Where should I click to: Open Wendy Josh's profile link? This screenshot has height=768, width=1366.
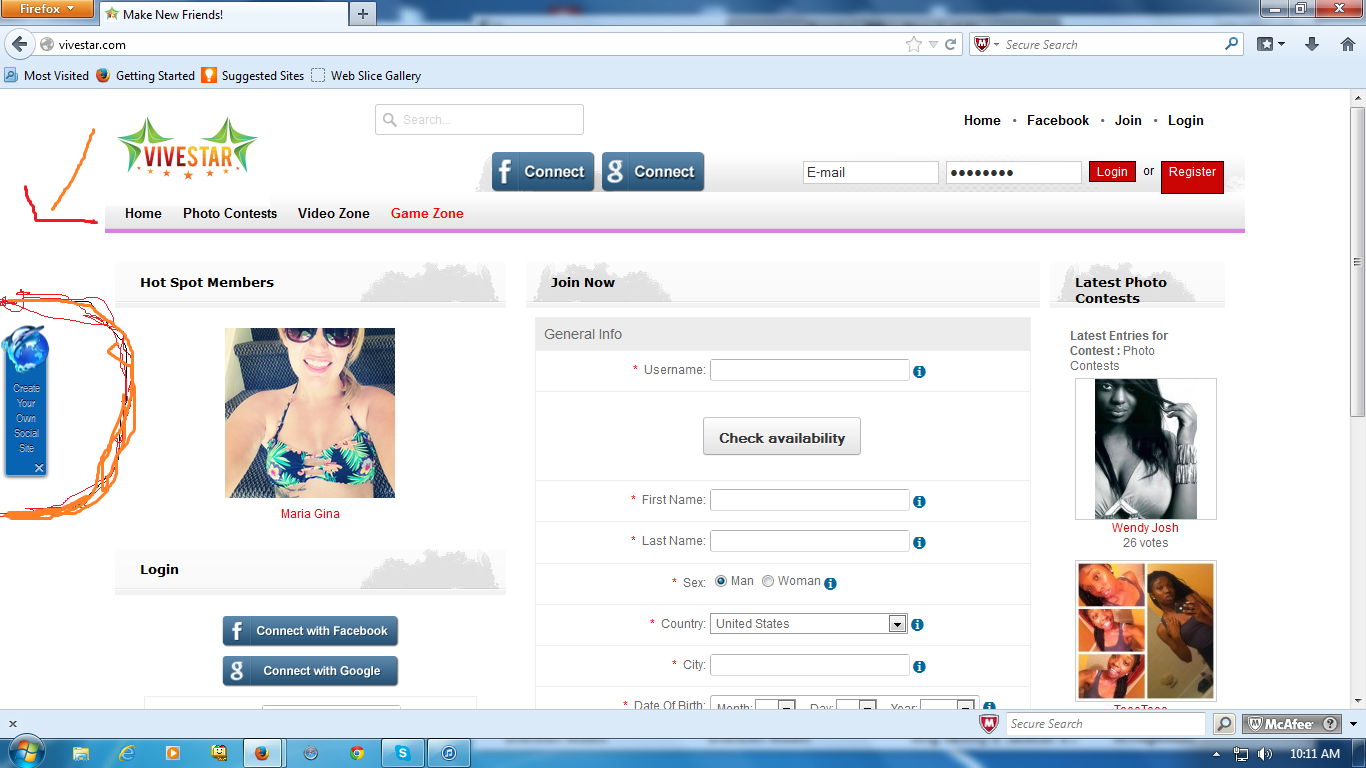[1145, 528]
